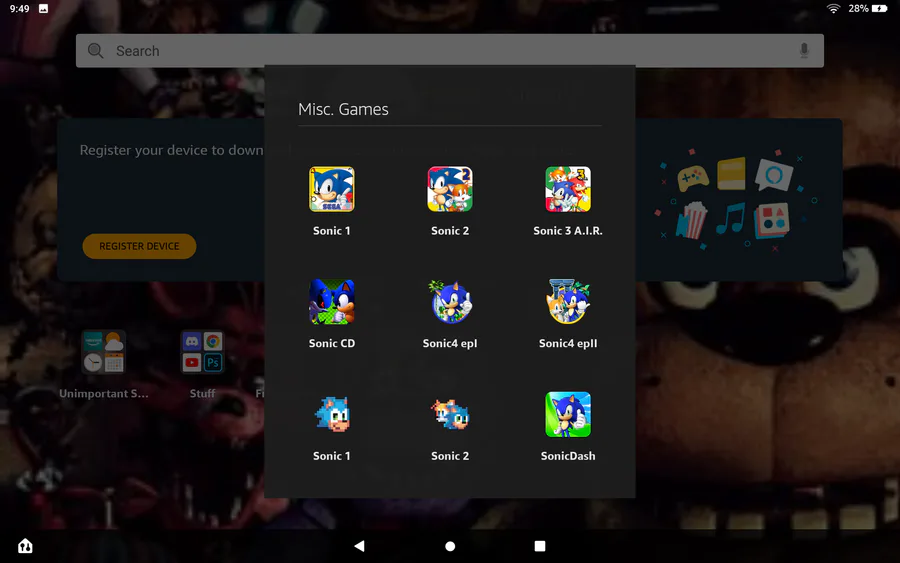Tap the Android back button
Screen dimensions: 900x563
[x=359, y=546]
